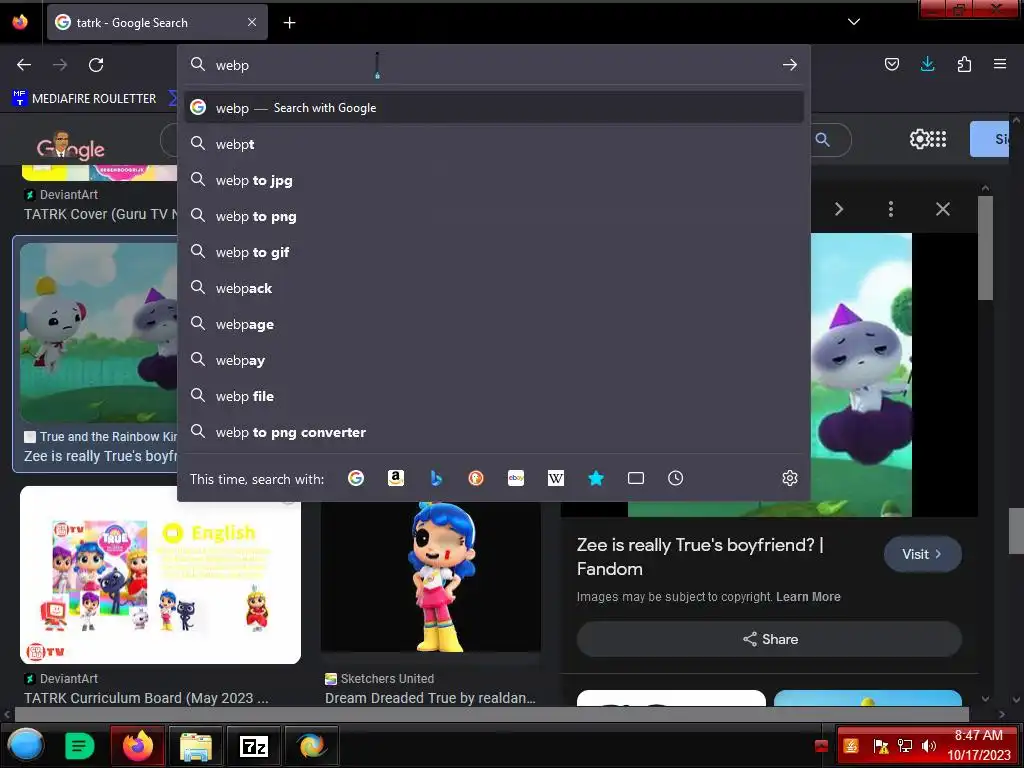Save page to Pocket
This screenshot has height=768, width=1024.
click(x=891, y=64)
